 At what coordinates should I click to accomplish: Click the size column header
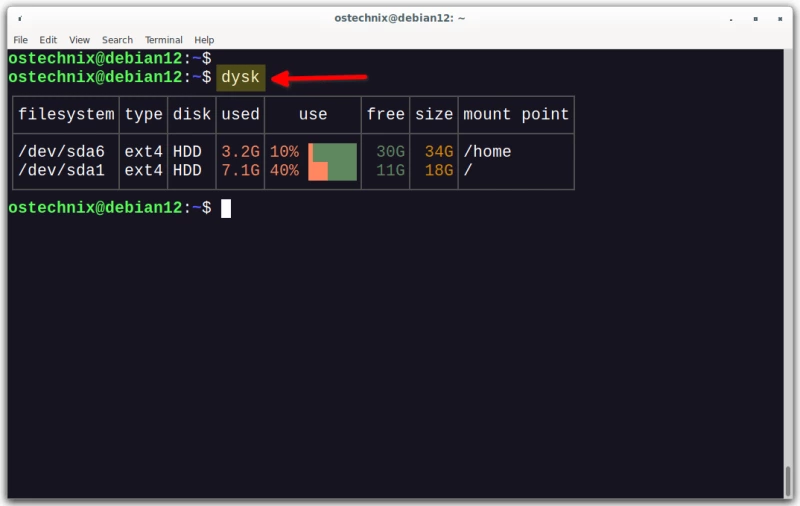434,114
